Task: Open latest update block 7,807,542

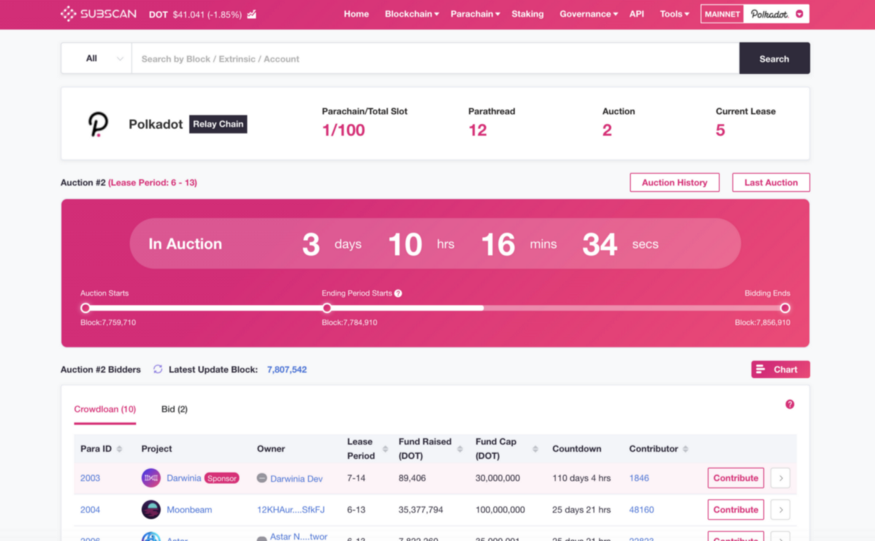Action: pyautogui.click(x=287, y=369)
